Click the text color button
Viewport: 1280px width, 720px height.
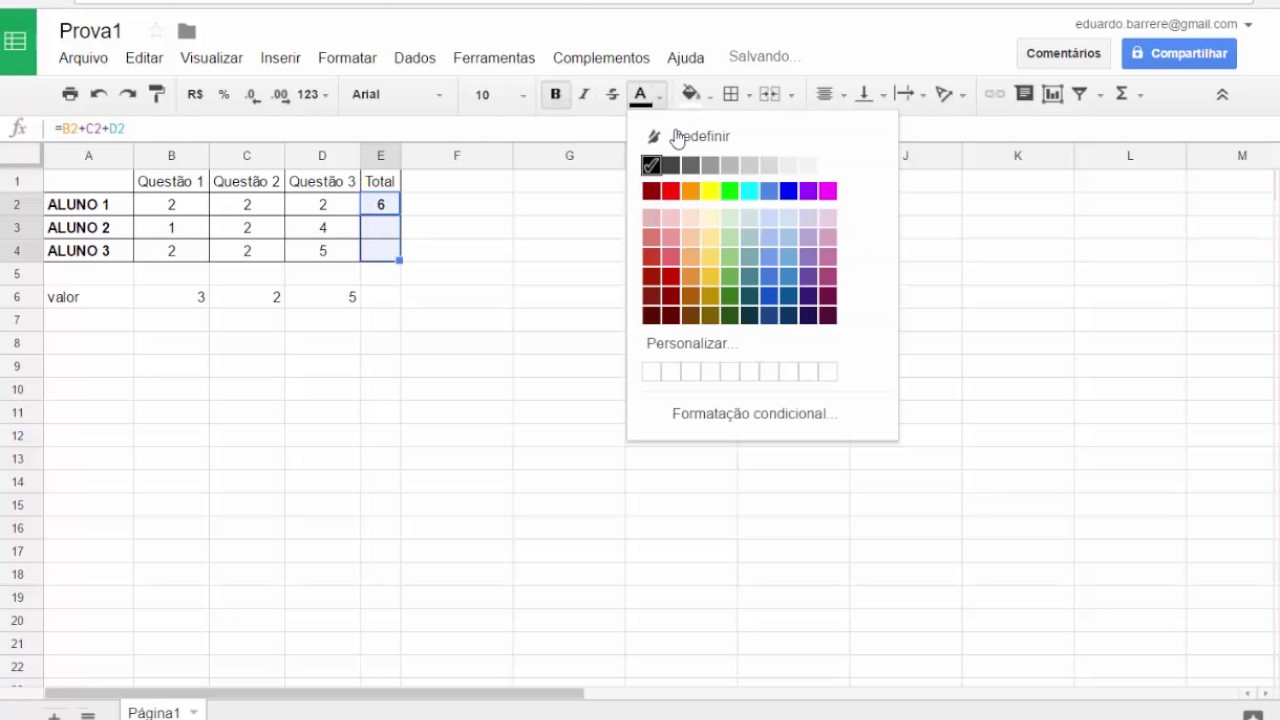[x=641, y=95]
